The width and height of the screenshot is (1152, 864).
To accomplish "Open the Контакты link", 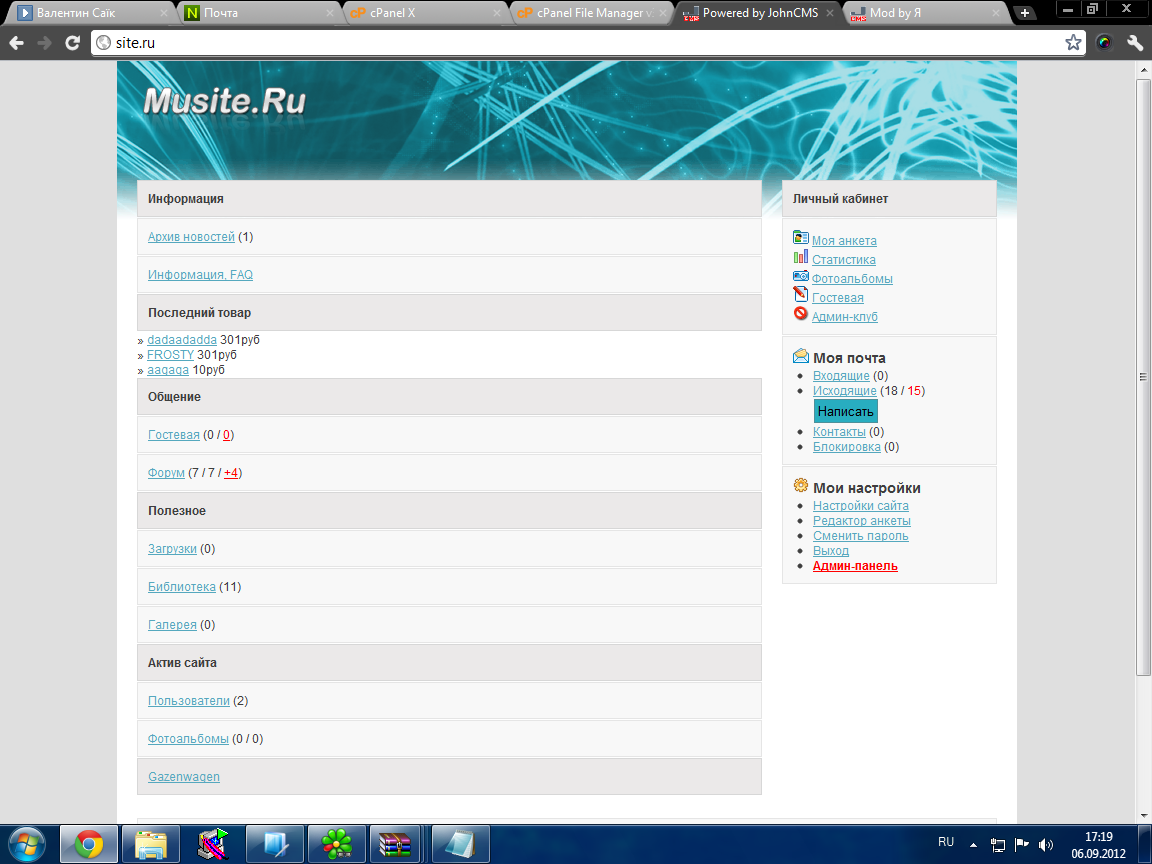I will coord(839,431).
